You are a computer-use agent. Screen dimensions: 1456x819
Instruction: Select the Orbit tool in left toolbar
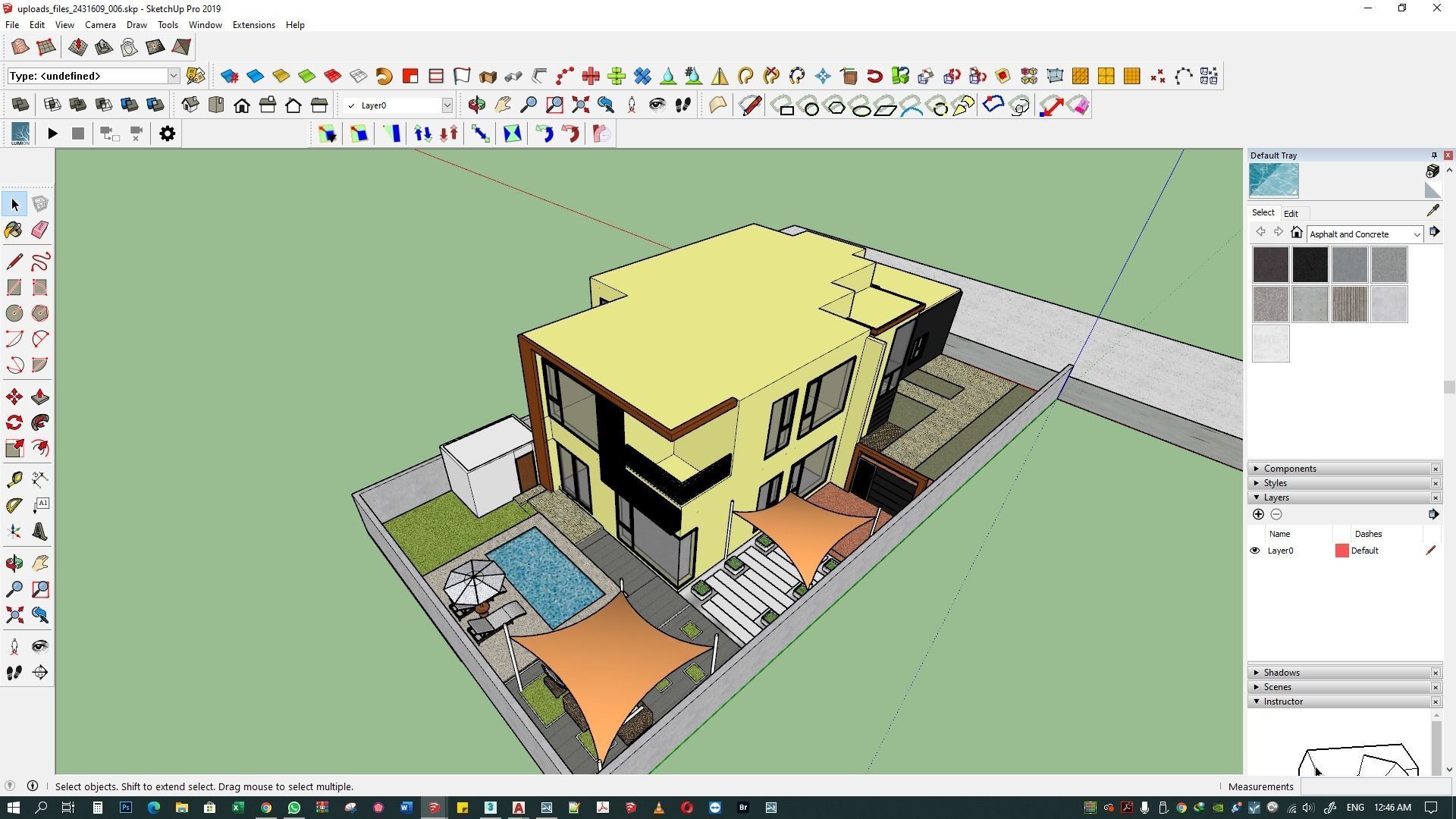(x=14, y=563)
